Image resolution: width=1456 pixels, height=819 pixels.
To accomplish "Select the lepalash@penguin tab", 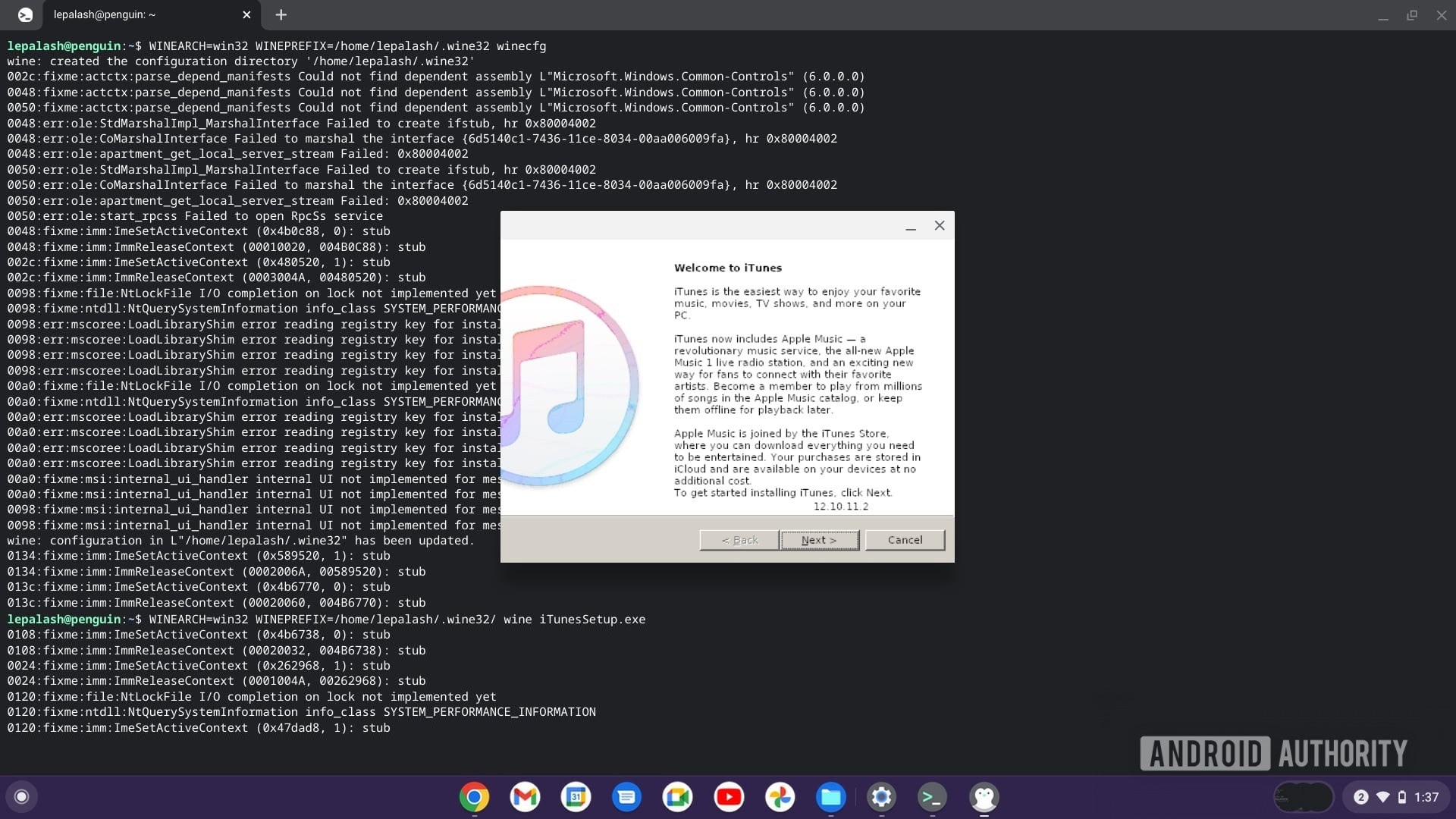I will tap(152, 14).
